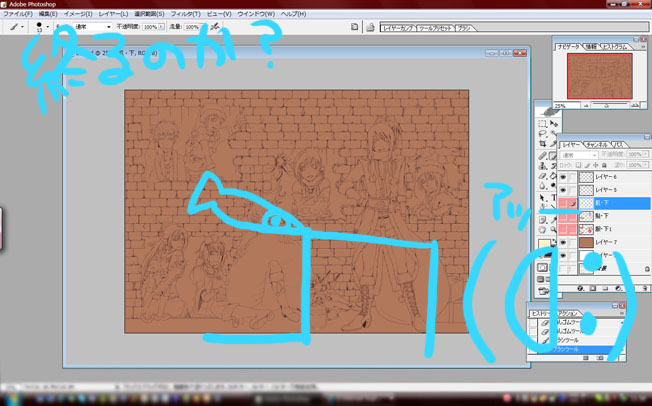This screenshot has width=652, height=406.
Task: Select the Zoom magnifier tool
Action: pos(553,230)
